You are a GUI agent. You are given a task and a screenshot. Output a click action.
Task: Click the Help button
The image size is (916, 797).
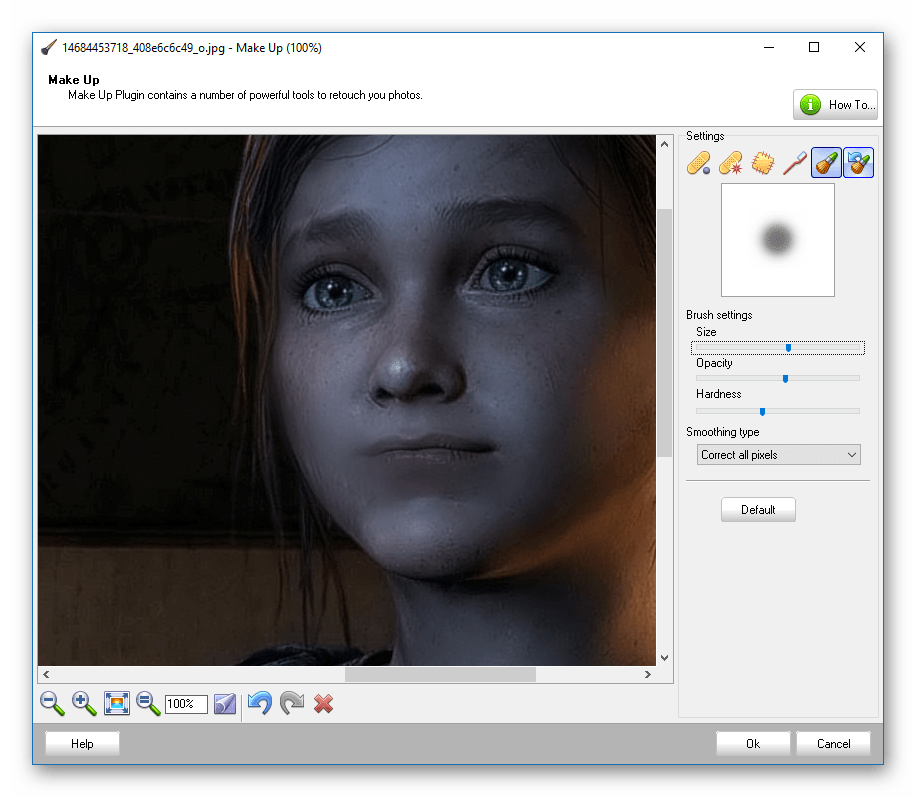pyautogui.click(x=82, y=744)
